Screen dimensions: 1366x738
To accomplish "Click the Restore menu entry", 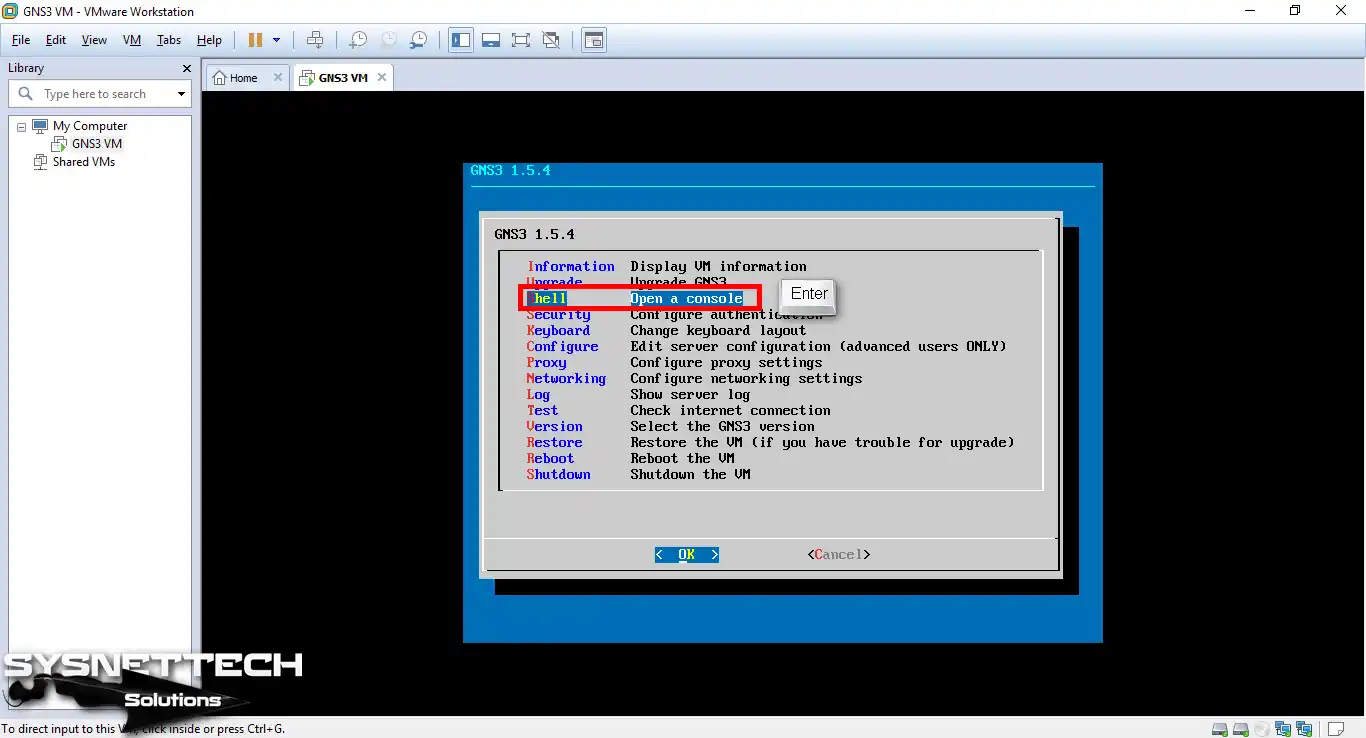I will pos(554,442).
